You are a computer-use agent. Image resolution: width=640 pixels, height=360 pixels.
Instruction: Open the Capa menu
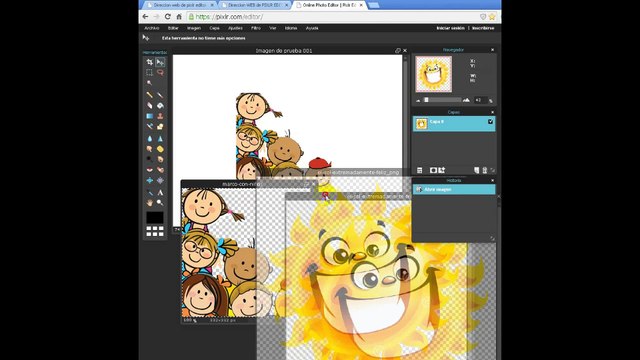[x=214, y=28]
